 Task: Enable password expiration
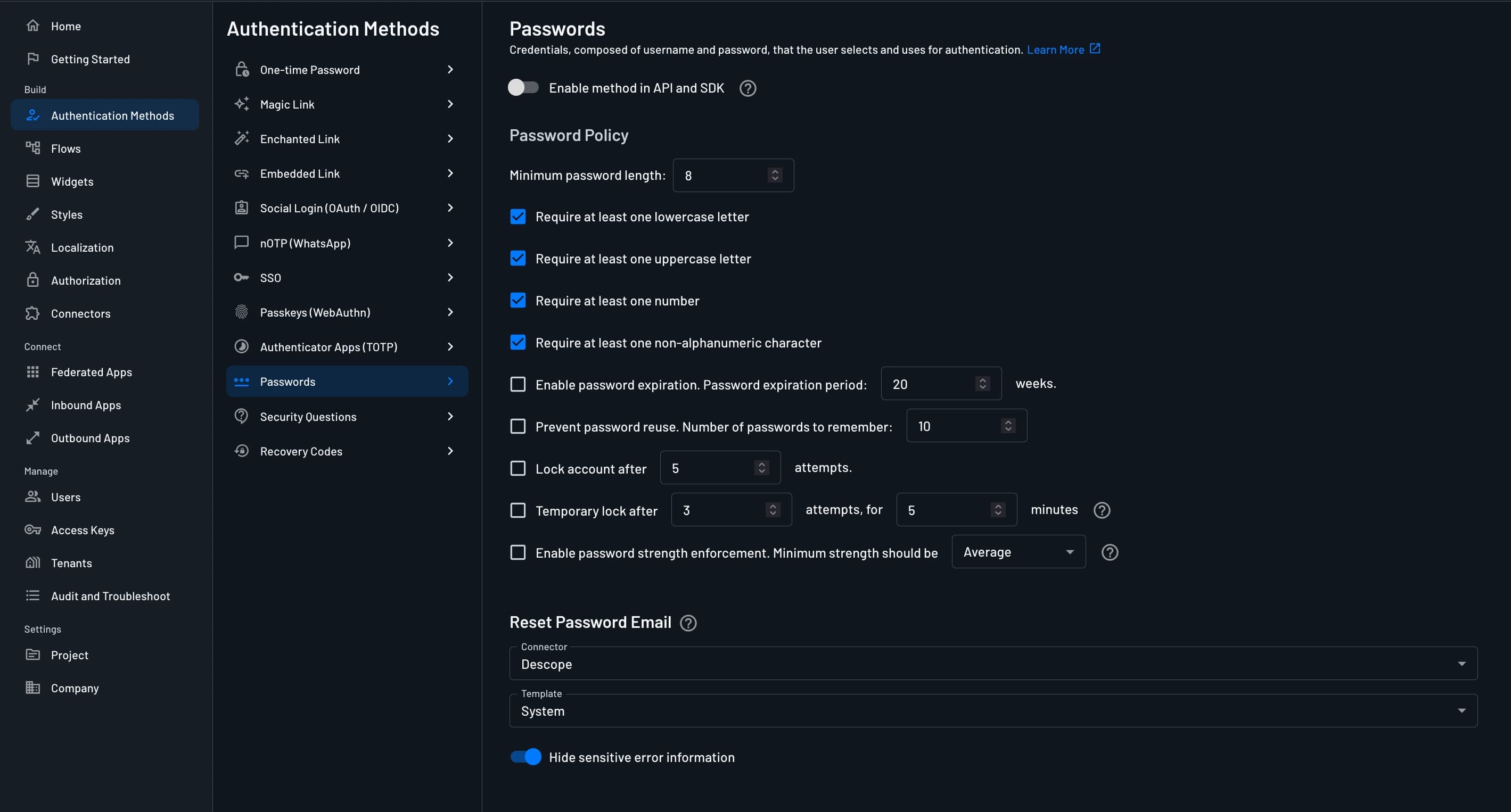(518, 385)
